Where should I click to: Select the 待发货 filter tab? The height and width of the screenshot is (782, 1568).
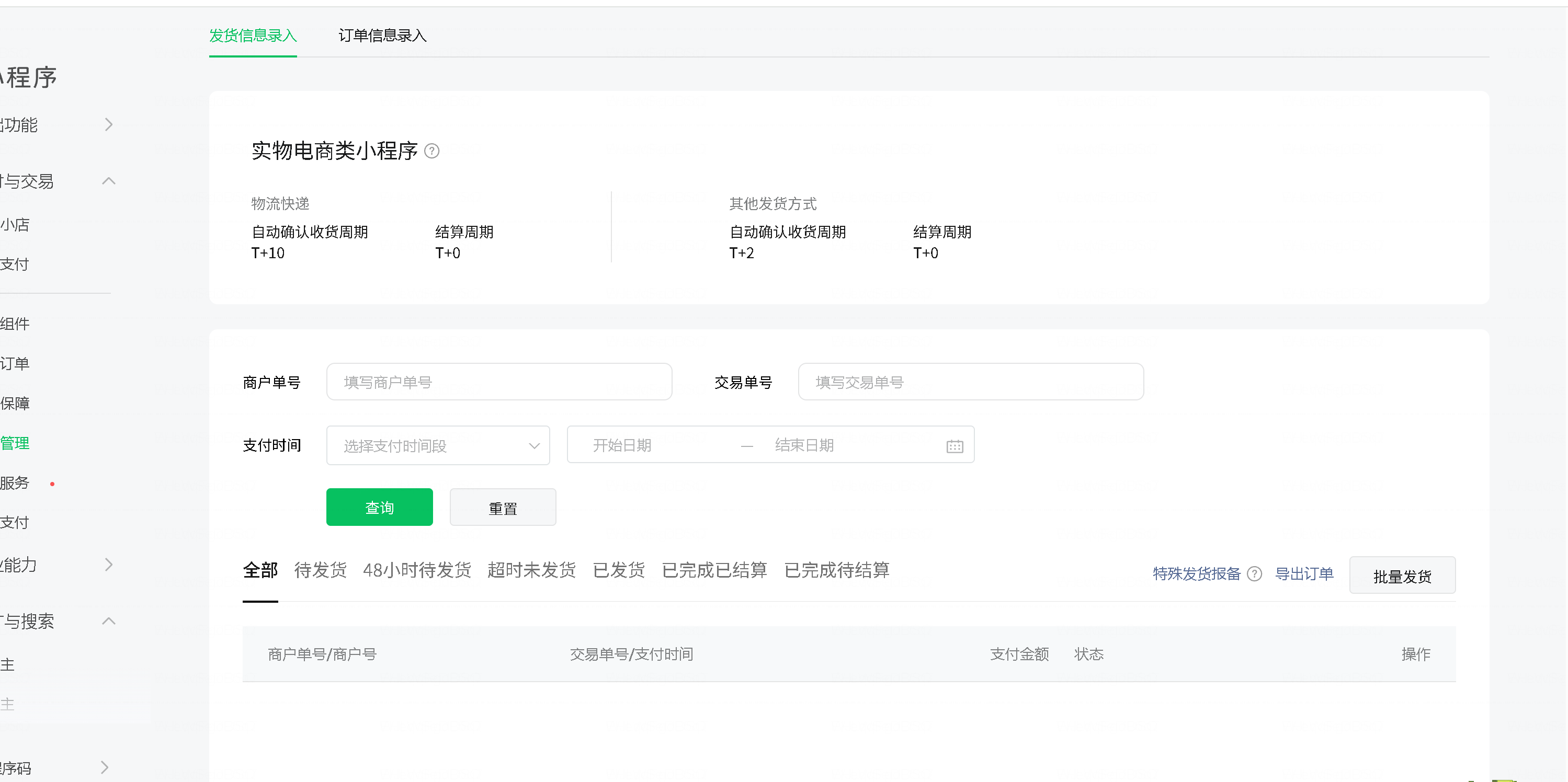coord(320,570)
